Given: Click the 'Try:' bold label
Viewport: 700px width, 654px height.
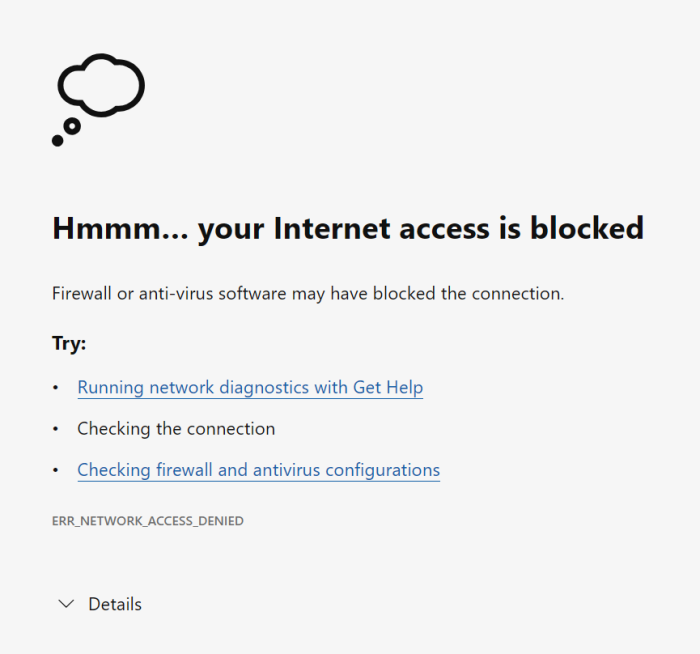Looking at the screenshot, I should pyautogui.click(x=69, y=343).
